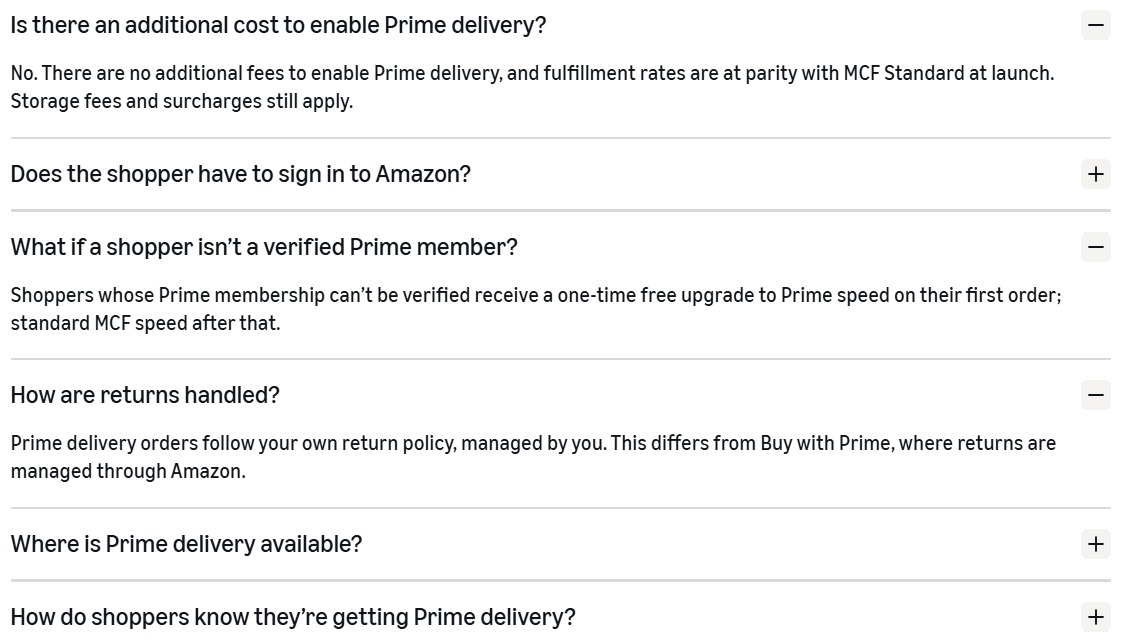1130x640 pixels.
Task: Expand 'How do shoppers know they're getting Prime delivery' heading
Action: tap(293, 617)
